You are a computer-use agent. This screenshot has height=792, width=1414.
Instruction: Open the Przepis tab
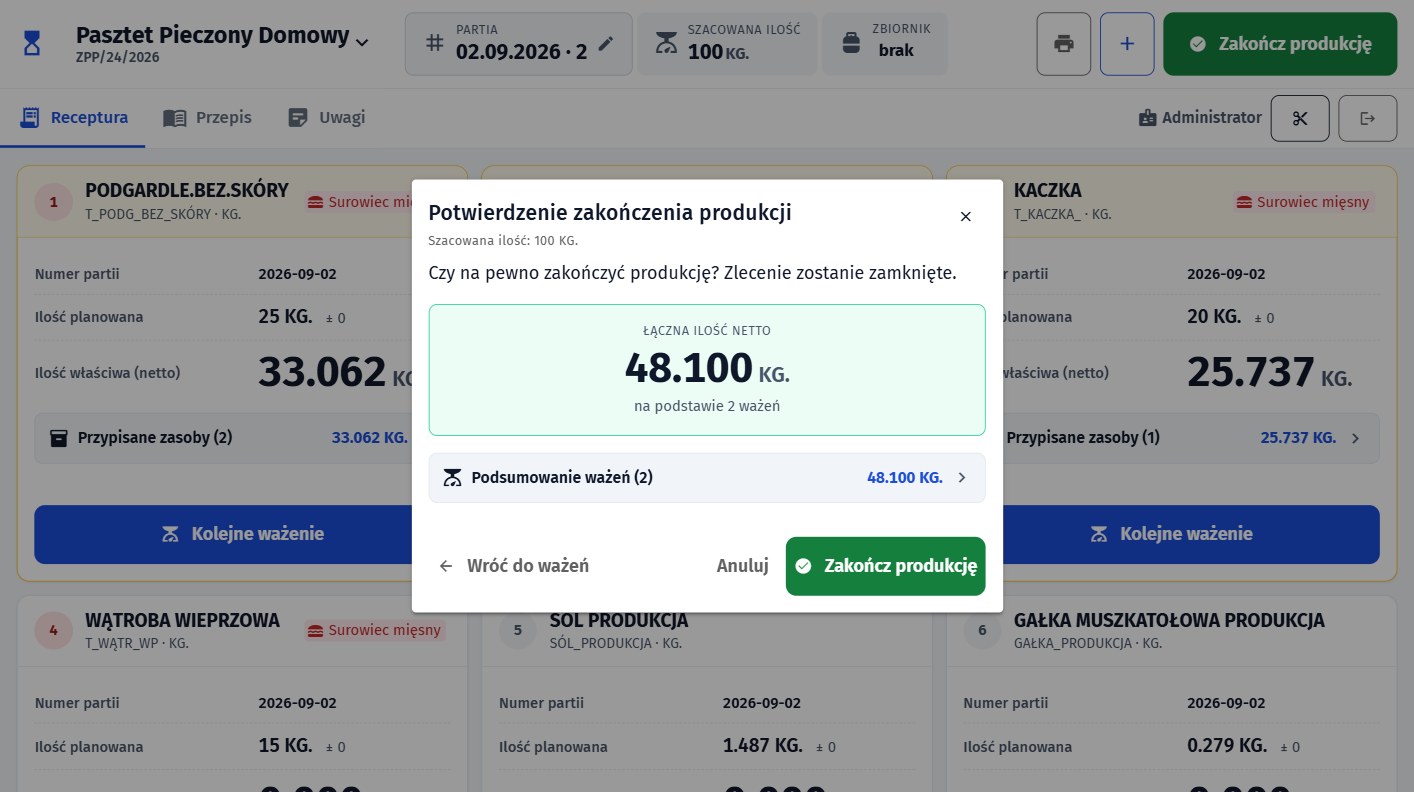click(x=208, y=118)
